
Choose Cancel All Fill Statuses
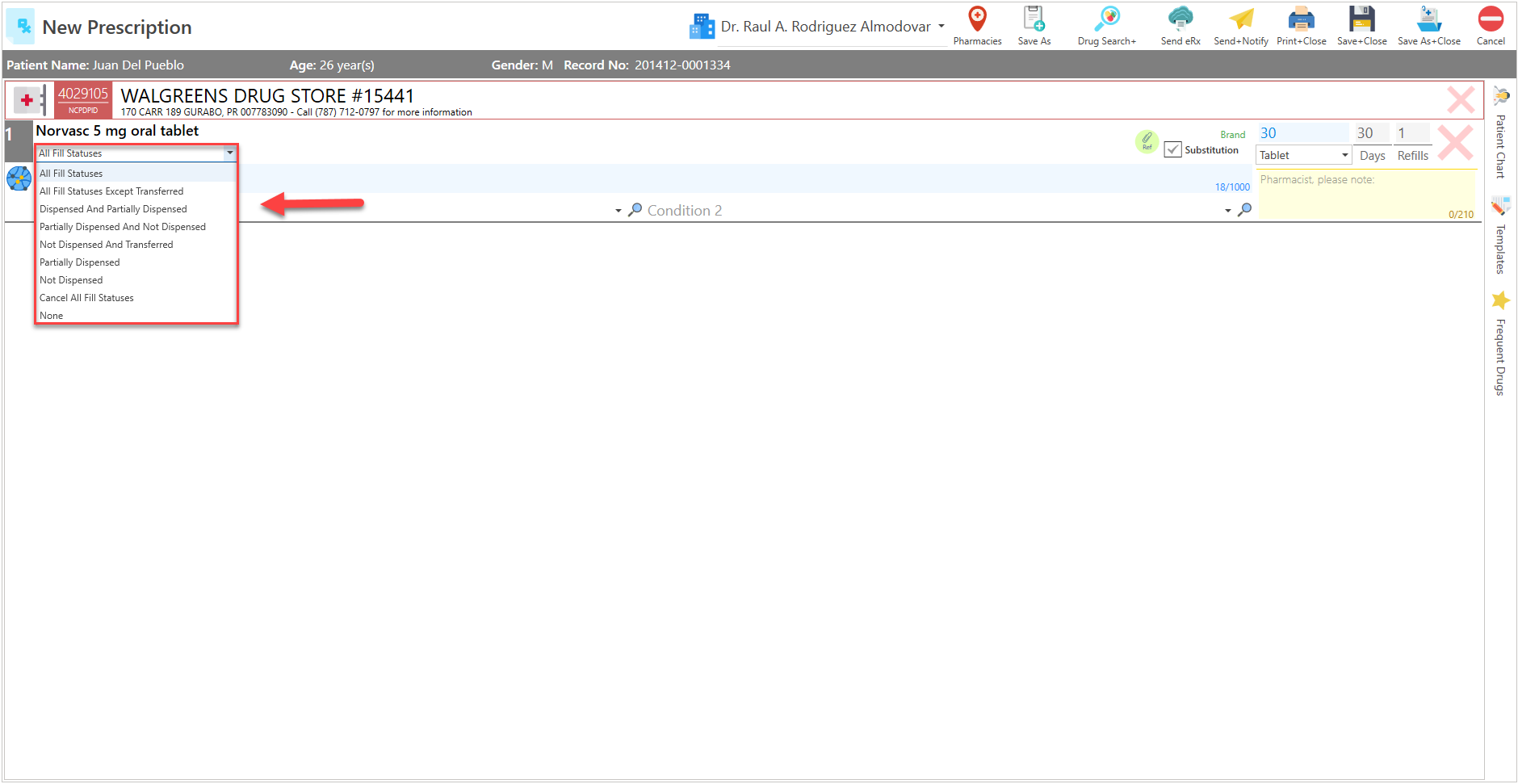tap(136, 298)
